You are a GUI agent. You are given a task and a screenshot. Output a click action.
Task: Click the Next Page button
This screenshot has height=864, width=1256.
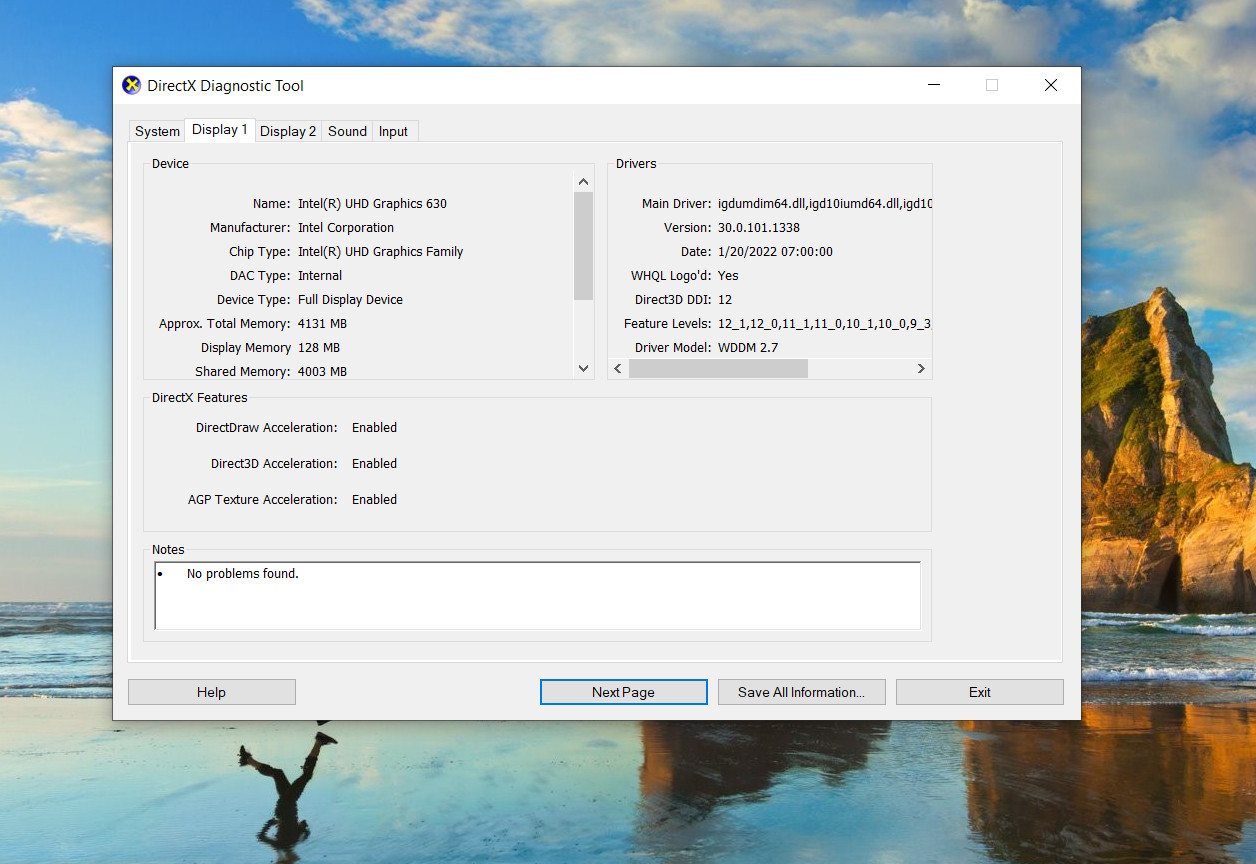(623, 692)
